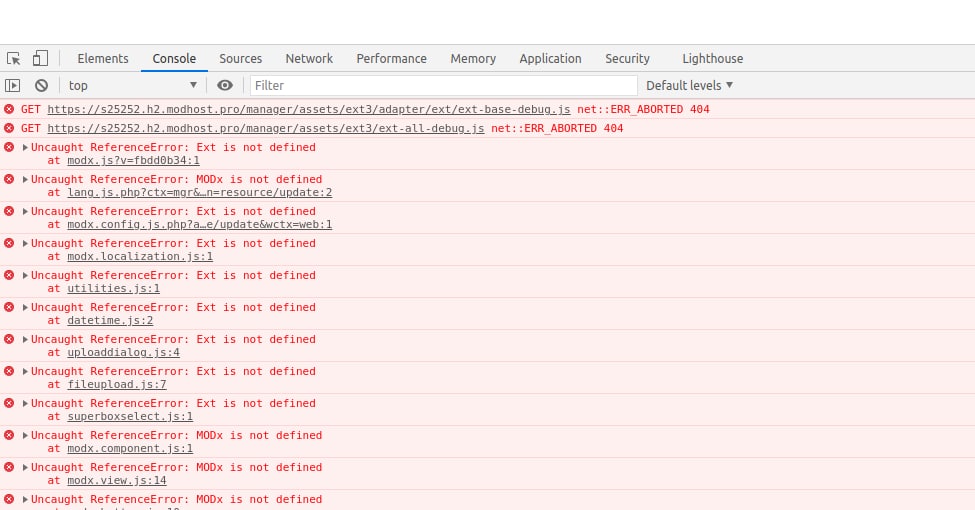Click error icon beside superboxselect.js error
Image resolution: width=975 pixels, height=510 pixels.
pos(9,404)
